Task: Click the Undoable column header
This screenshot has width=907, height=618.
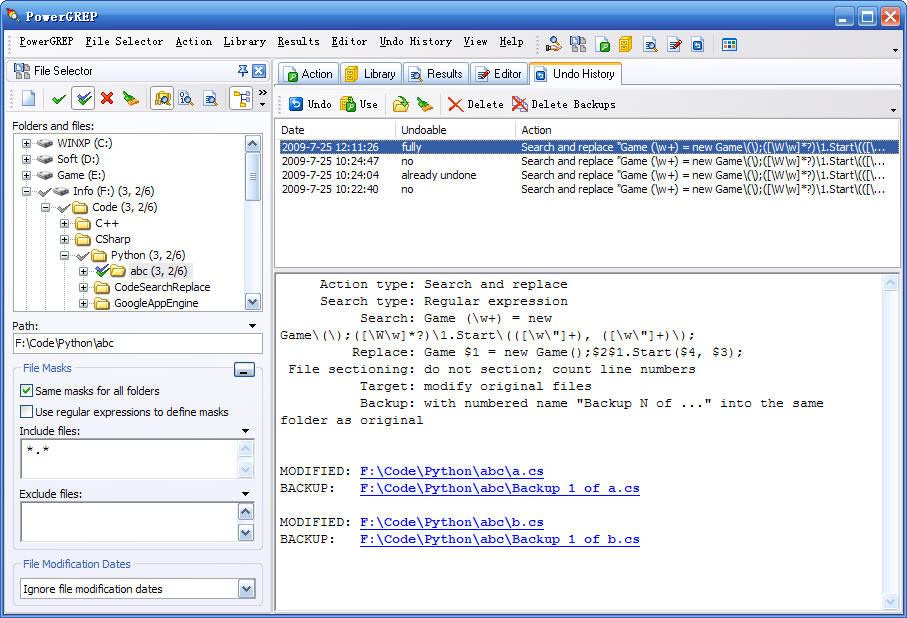Action: coord(455,130)
